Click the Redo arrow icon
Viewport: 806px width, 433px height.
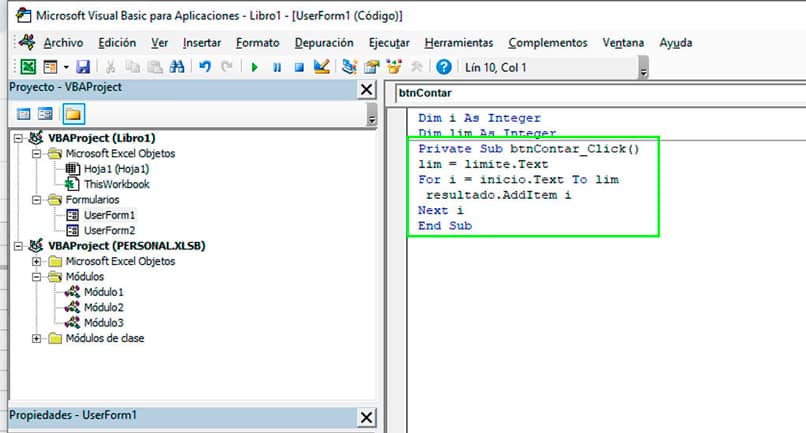(x=227, y=67)
